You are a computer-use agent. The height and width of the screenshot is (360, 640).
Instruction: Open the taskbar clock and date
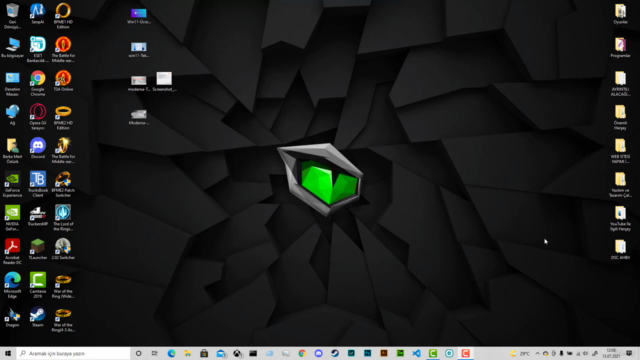coord(611,353)
